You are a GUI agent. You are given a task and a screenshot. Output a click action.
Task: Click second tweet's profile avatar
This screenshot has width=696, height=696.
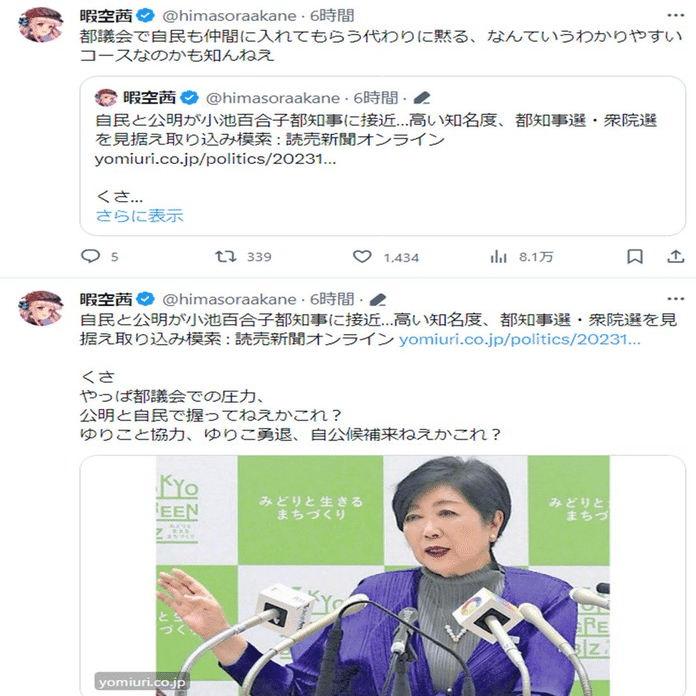[x=40, y=308]
